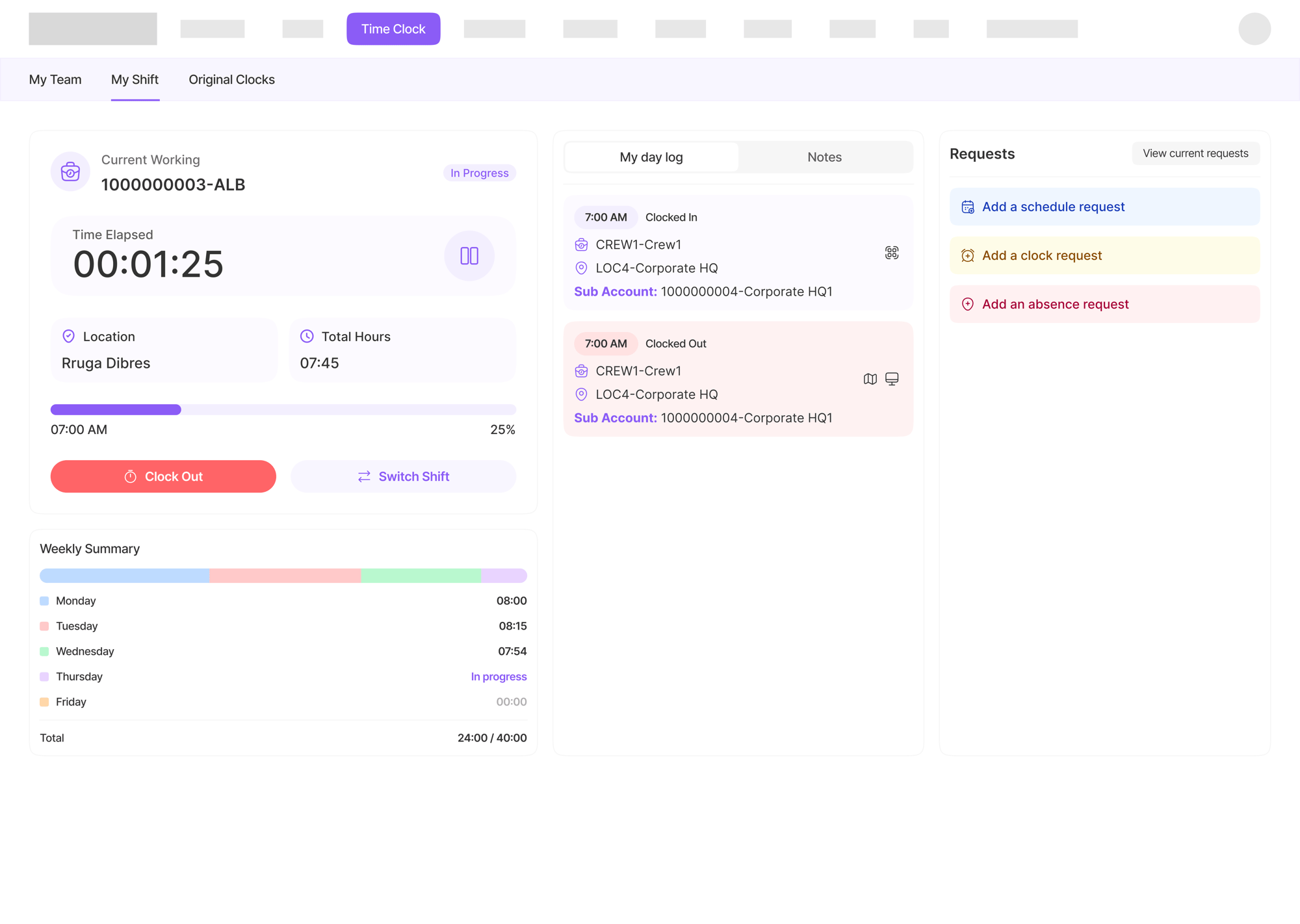Screen dimensions: 1300x924
Task: Open map icon on Clocked Out entry
Action: click(x=870, y=379)
